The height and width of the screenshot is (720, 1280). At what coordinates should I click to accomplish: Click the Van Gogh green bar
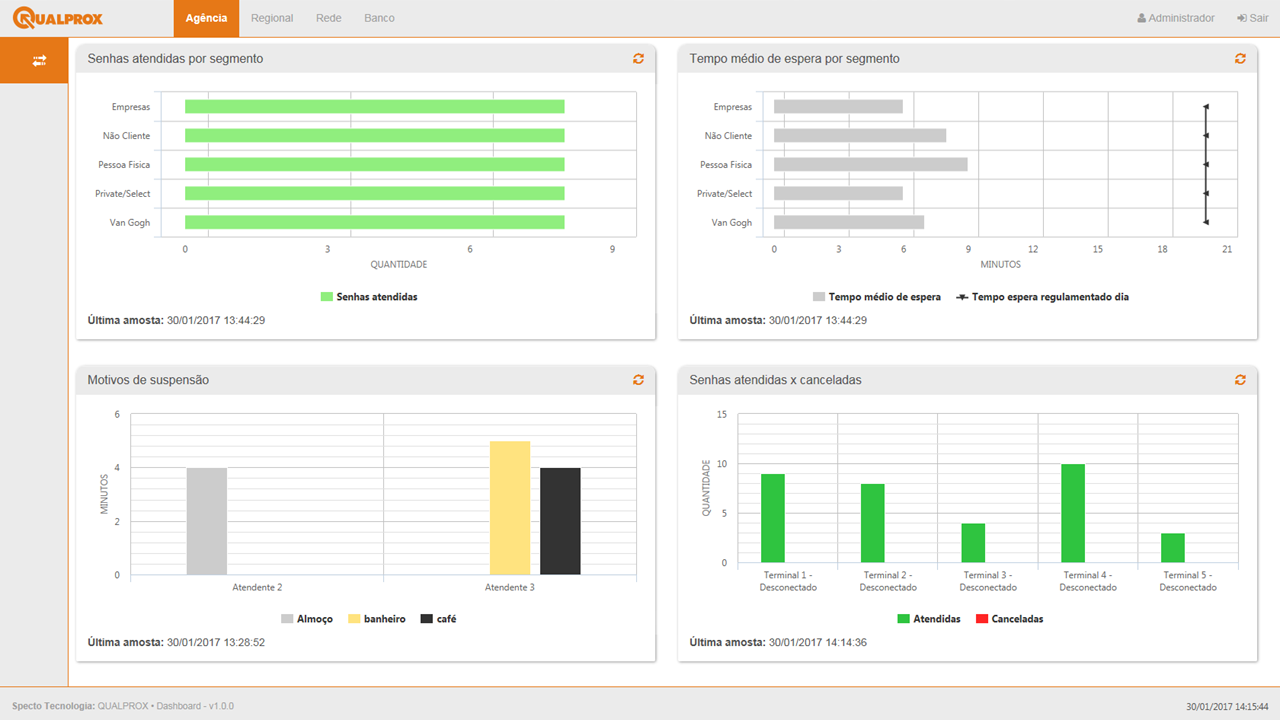[x=375, y=222]
